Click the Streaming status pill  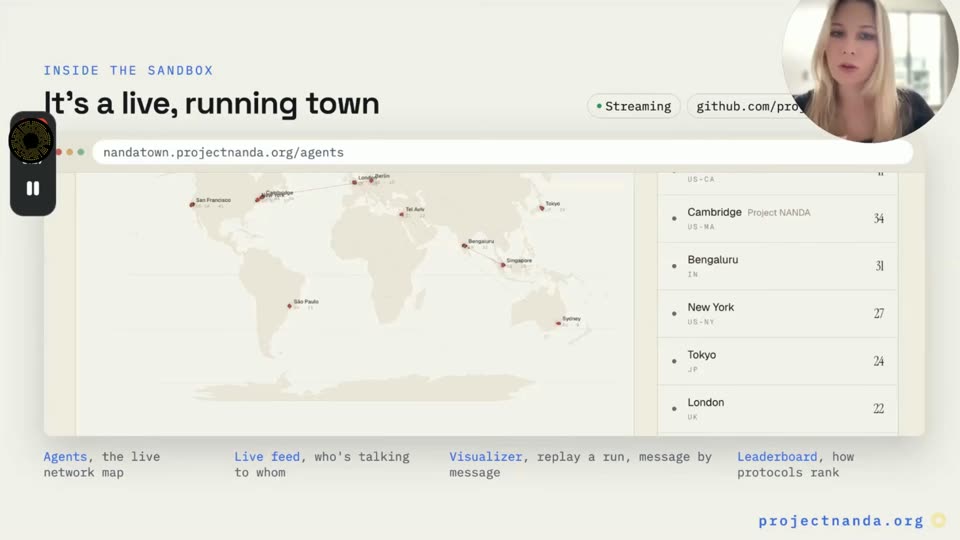(634, 106)
